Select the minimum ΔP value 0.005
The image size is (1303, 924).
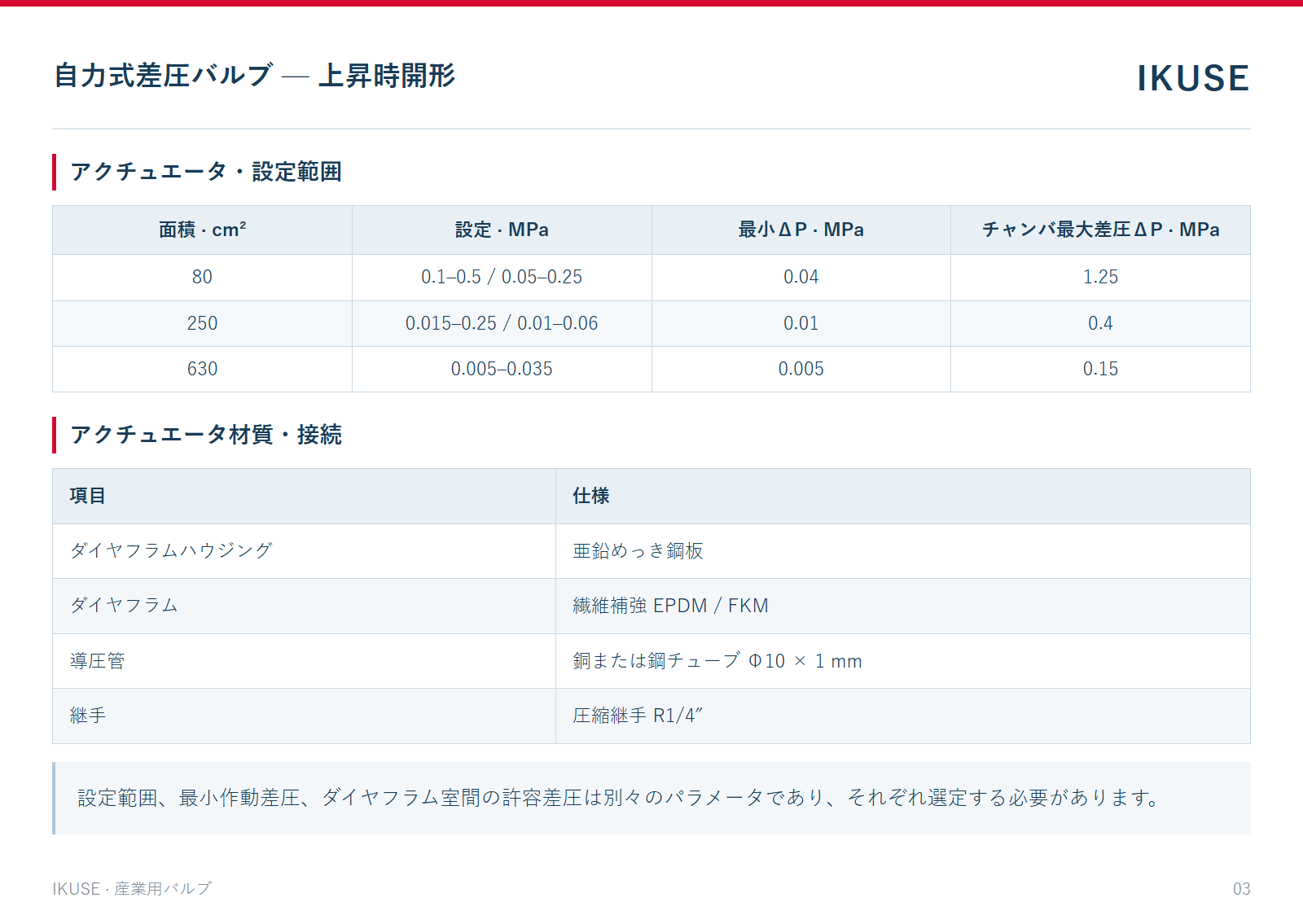(801, 369)
